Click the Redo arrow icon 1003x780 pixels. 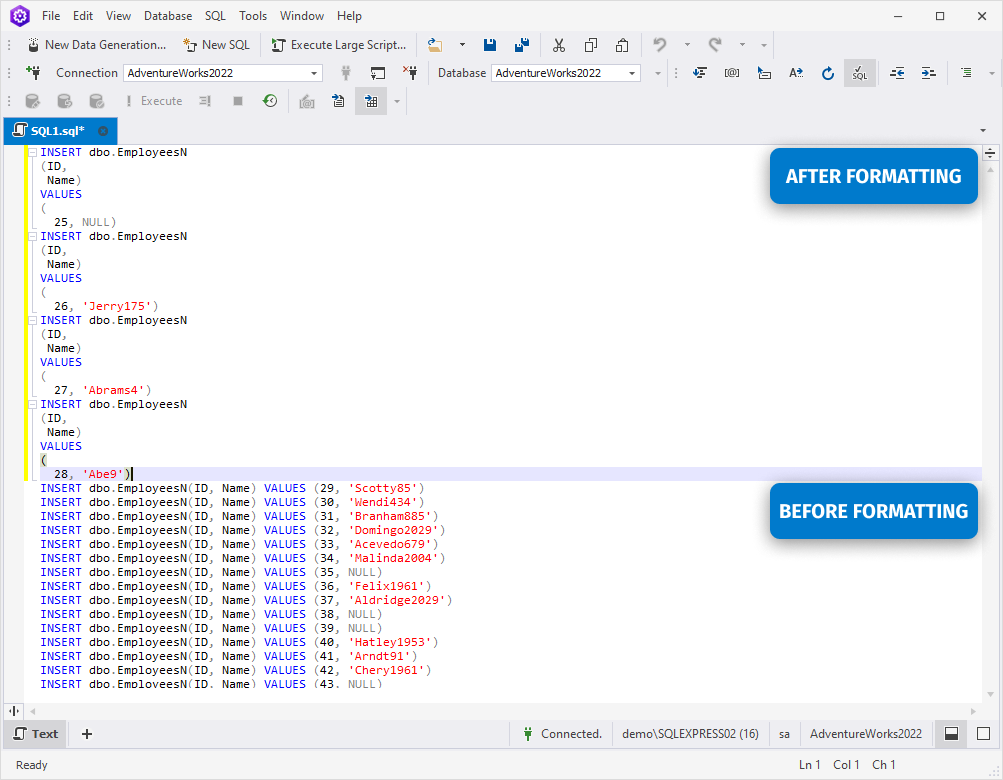715,45
